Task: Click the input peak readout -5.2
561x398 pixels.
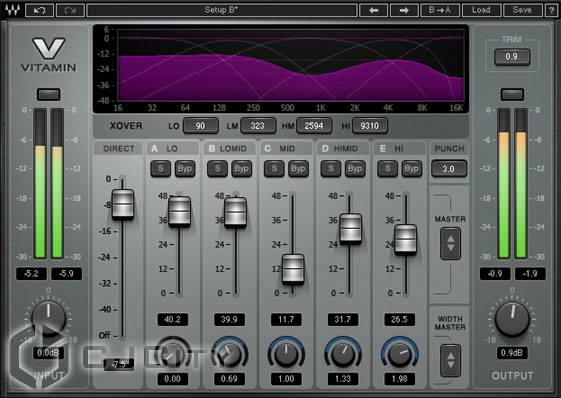Action: point(31,274)
